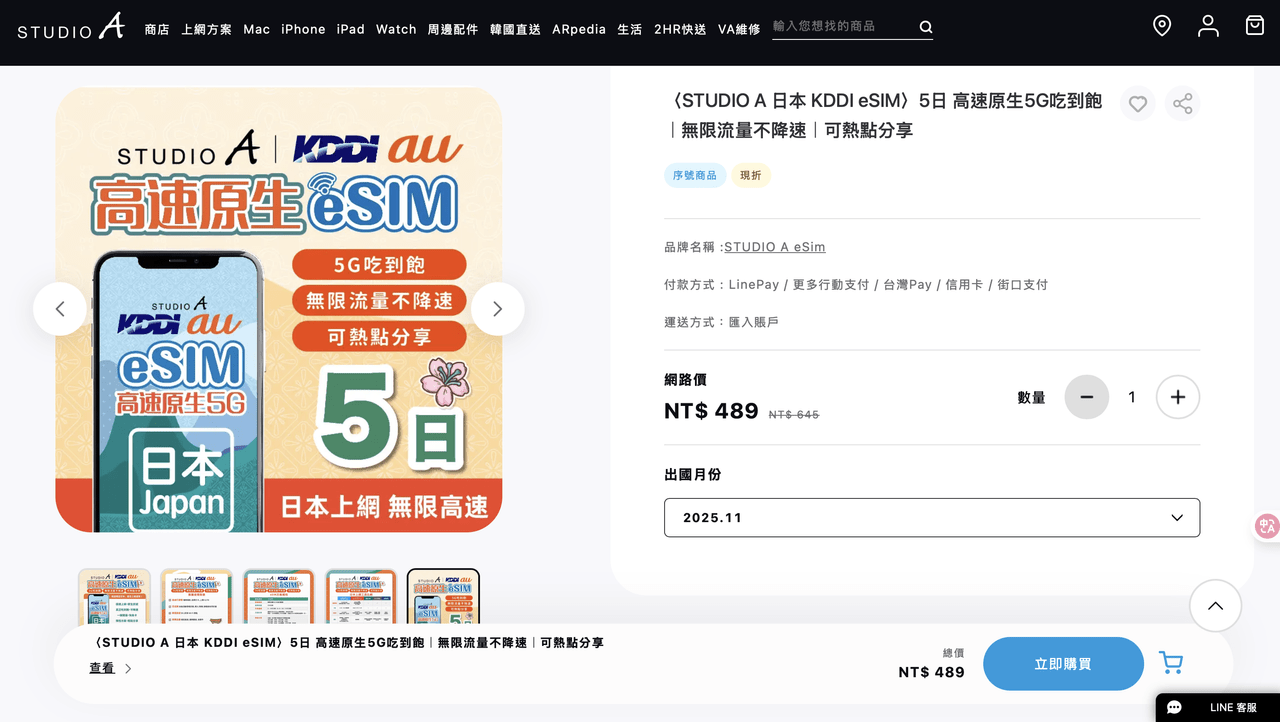The width and height of the screenshot is (1280, 722).
Task: Select the second product thumbnail
Action: pyautogui.click(x=197, y=598)
